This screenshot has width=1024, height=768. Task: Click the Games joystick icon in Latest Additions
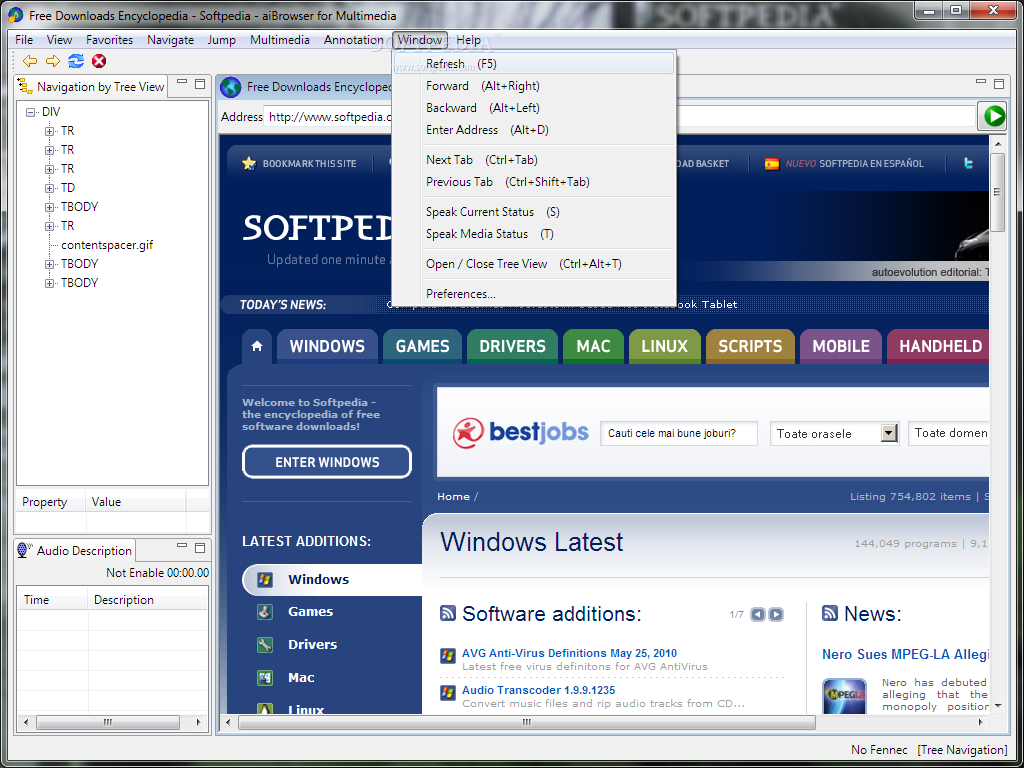(264, 612)
